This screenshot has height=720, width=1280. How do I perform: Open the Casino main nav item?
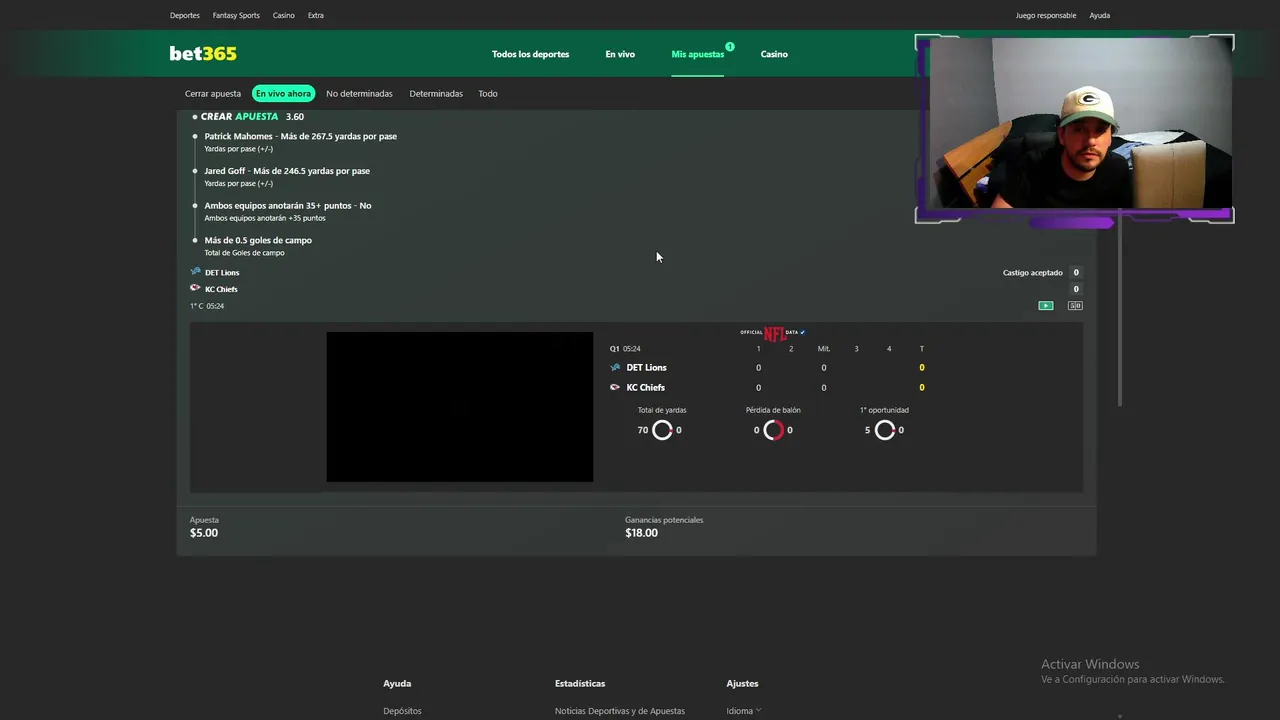tap(774, 54)
